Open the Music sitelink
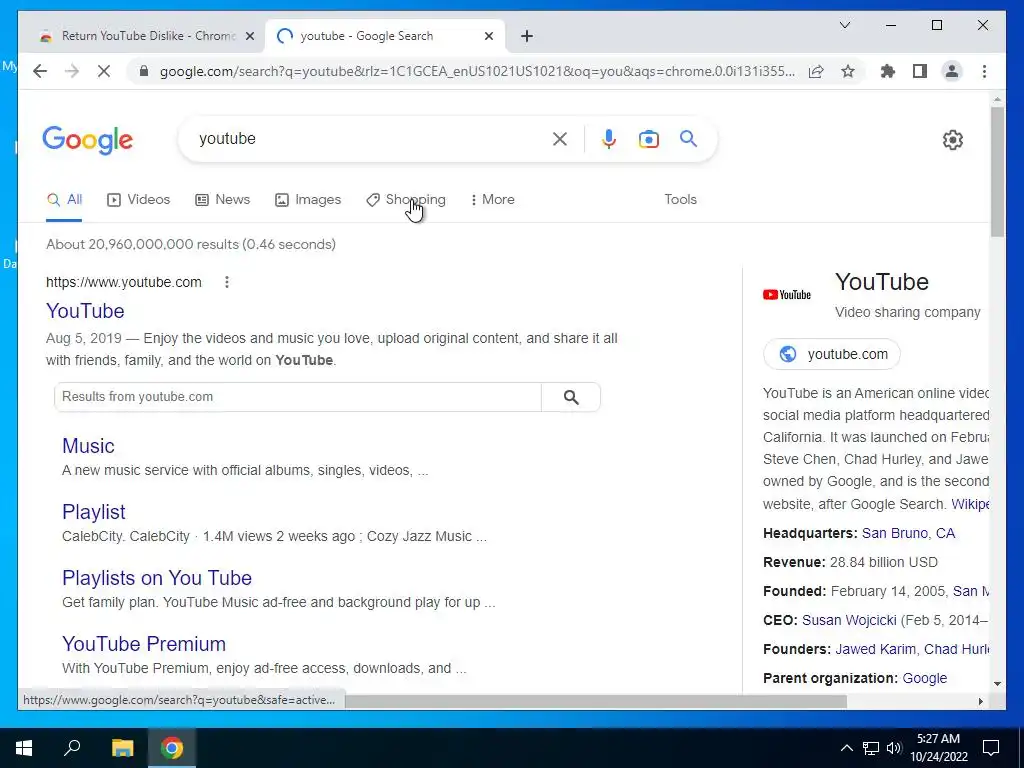 [88, 446]
